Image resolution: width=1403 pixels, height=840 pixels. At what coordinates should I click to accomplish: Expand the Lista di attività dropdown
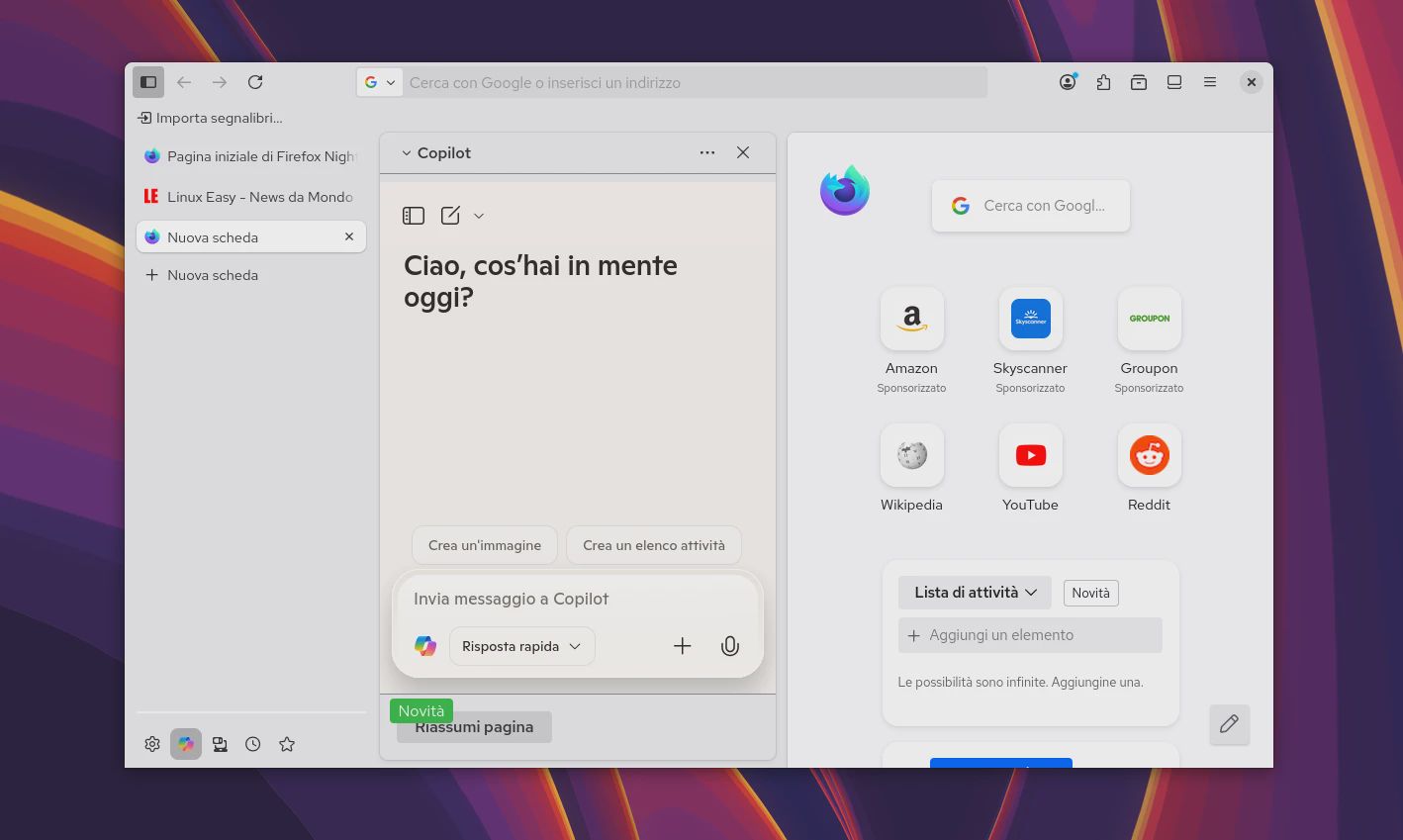(975, 593)
